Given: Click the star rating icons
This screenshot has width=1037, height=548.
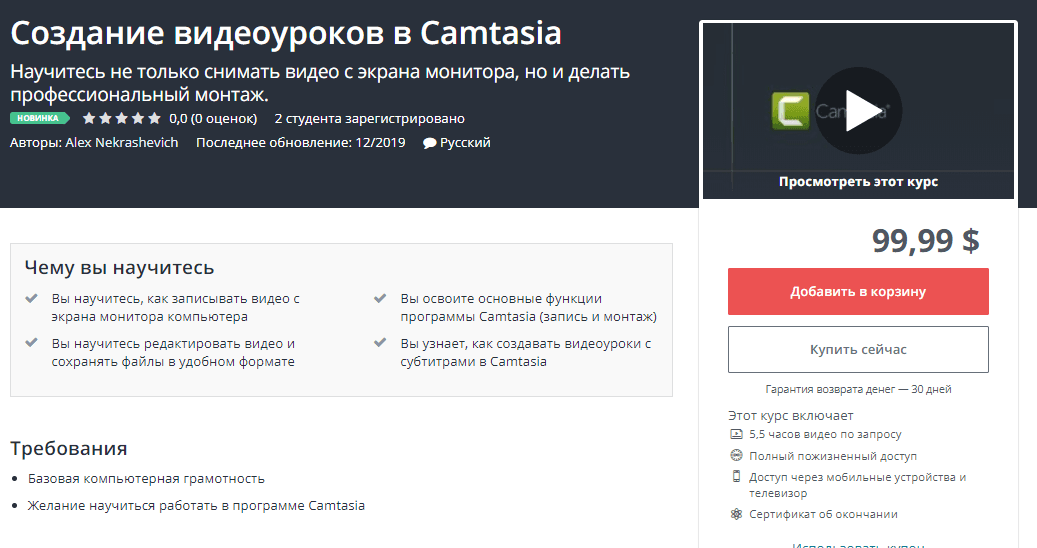Looking at the screenshot, I should [x=122, y=118].
